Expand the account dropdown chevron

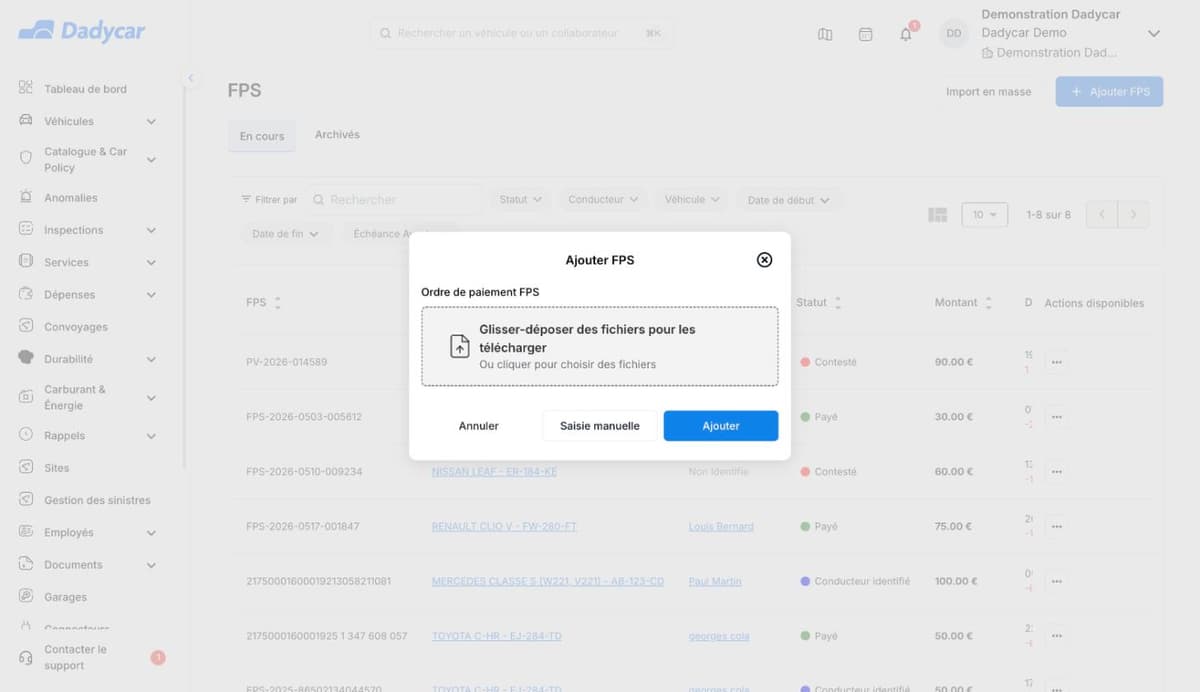(x=1153, y=34)
